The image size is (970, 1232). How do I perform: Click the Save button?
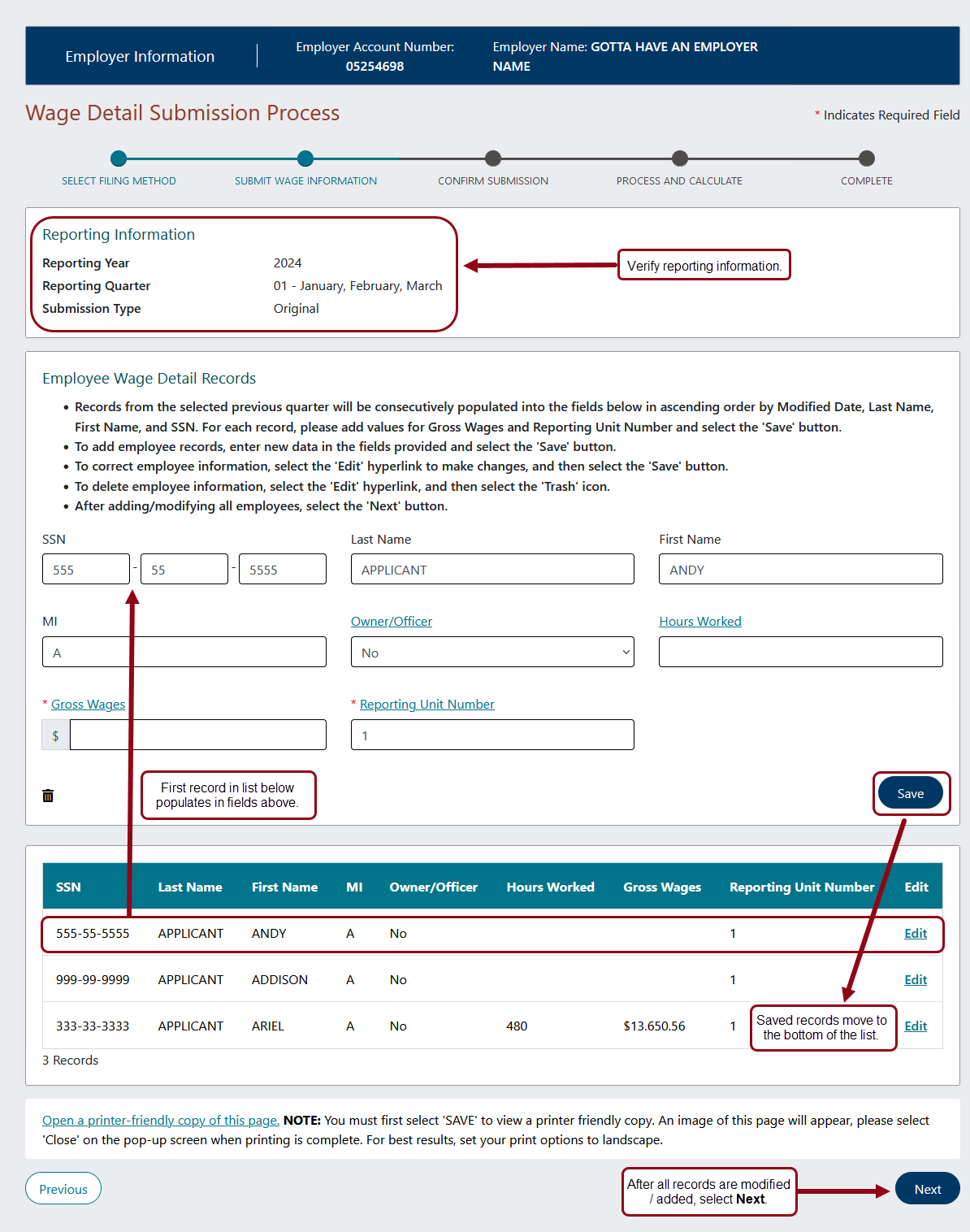[910, 793]
